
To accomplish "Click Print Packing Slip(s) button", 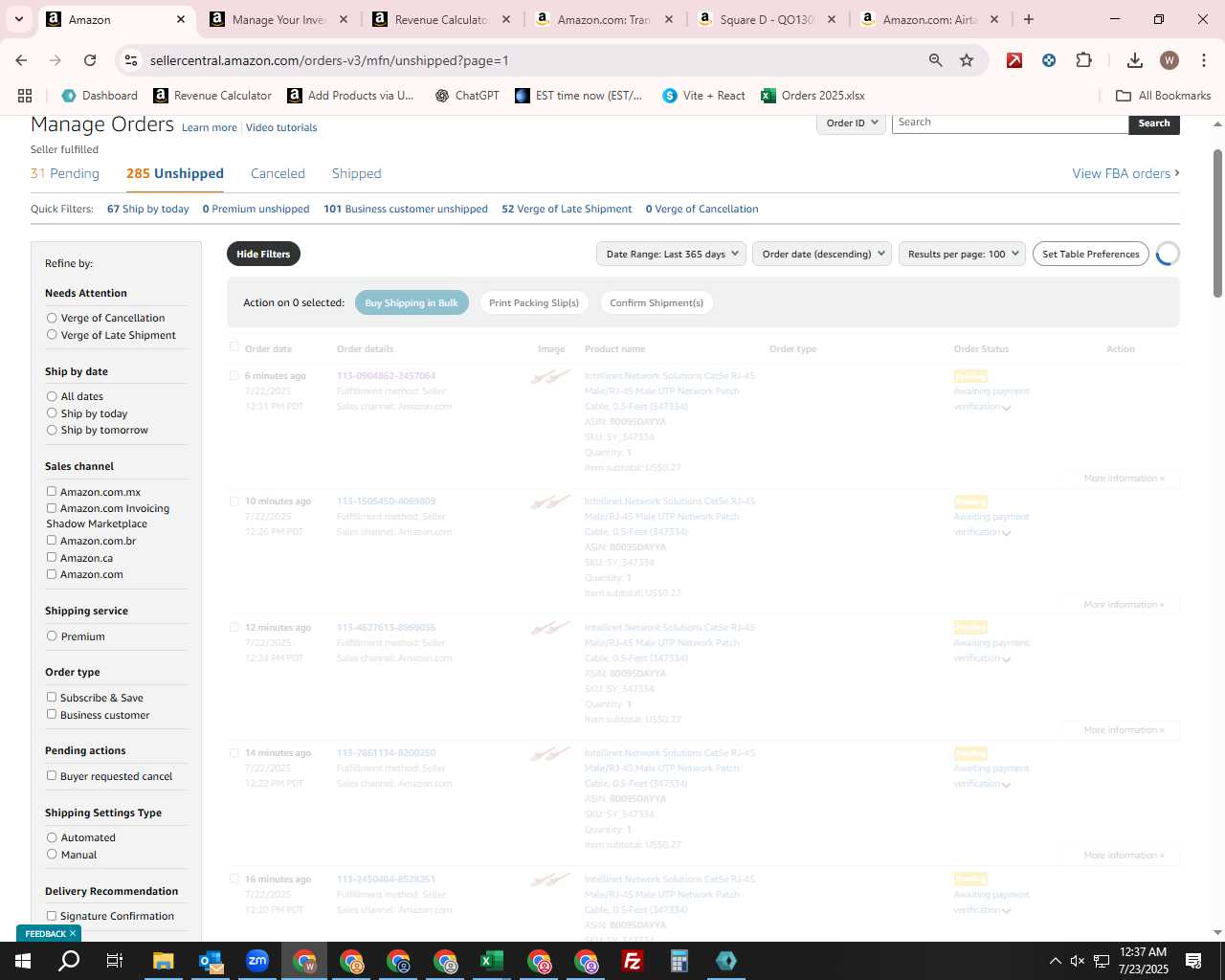I will pos(534,302).
